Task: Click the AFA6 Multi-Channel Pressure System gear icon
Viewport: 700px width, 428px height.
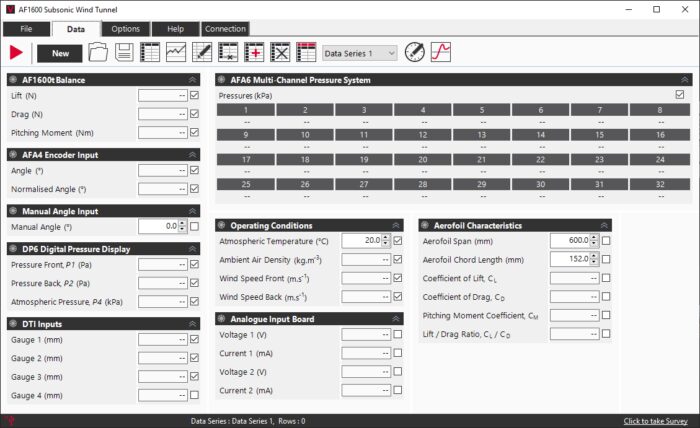Action: pos(221,80)
